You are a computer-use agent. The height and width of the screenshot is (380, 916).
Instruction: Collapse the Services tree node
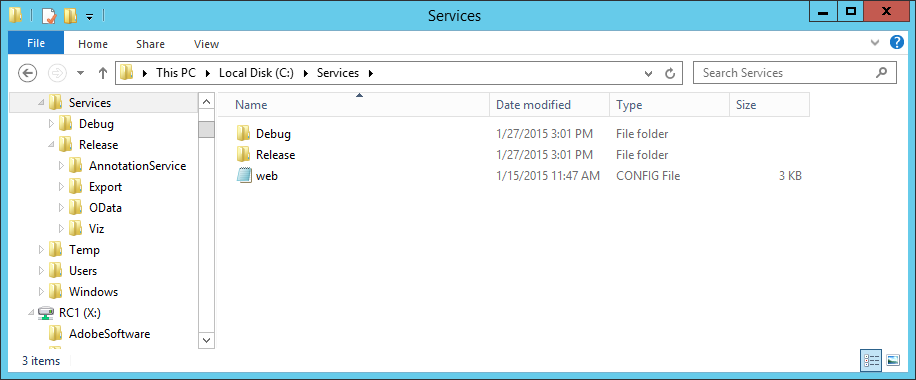[x=41, y=103]
